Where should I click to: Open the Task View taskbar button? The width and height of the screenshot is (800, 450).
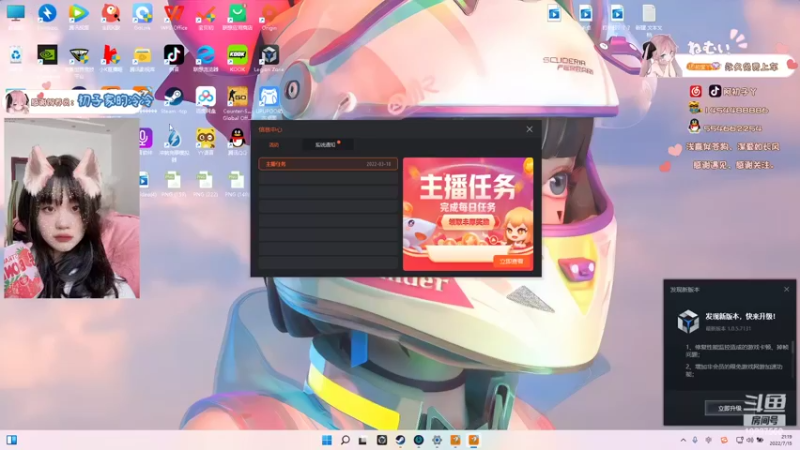[x=363, y=440]
